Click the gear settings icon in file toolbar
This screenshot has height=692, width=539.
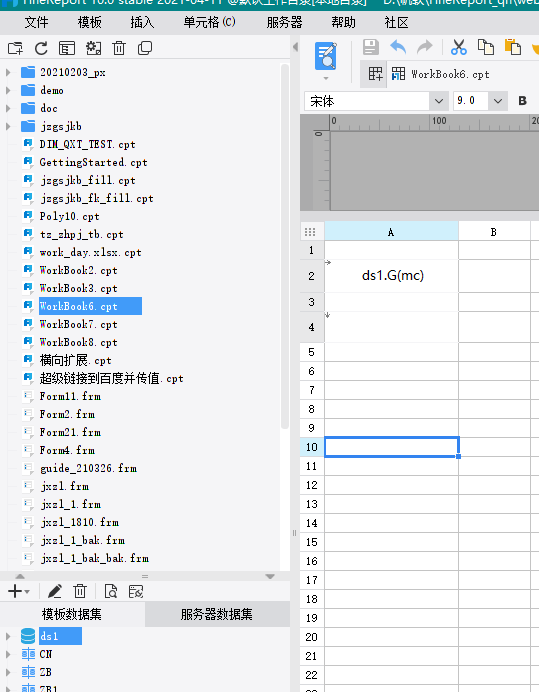pos(93,48)
